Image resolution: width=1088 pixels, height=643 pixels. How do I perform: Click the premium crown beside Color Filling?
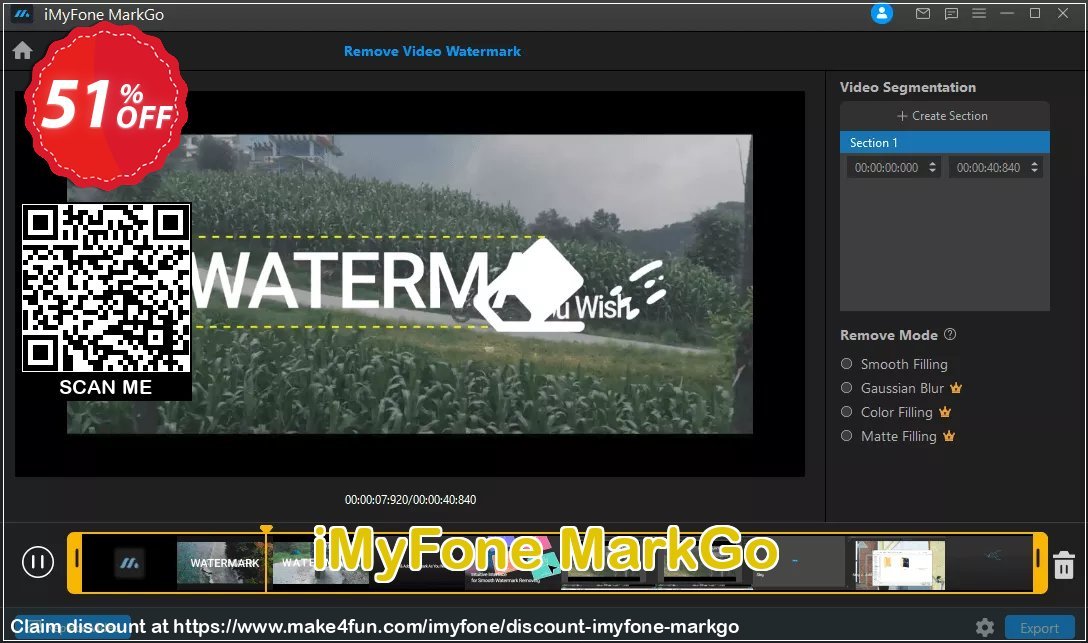pyautogui.click(x=944, y=412)
